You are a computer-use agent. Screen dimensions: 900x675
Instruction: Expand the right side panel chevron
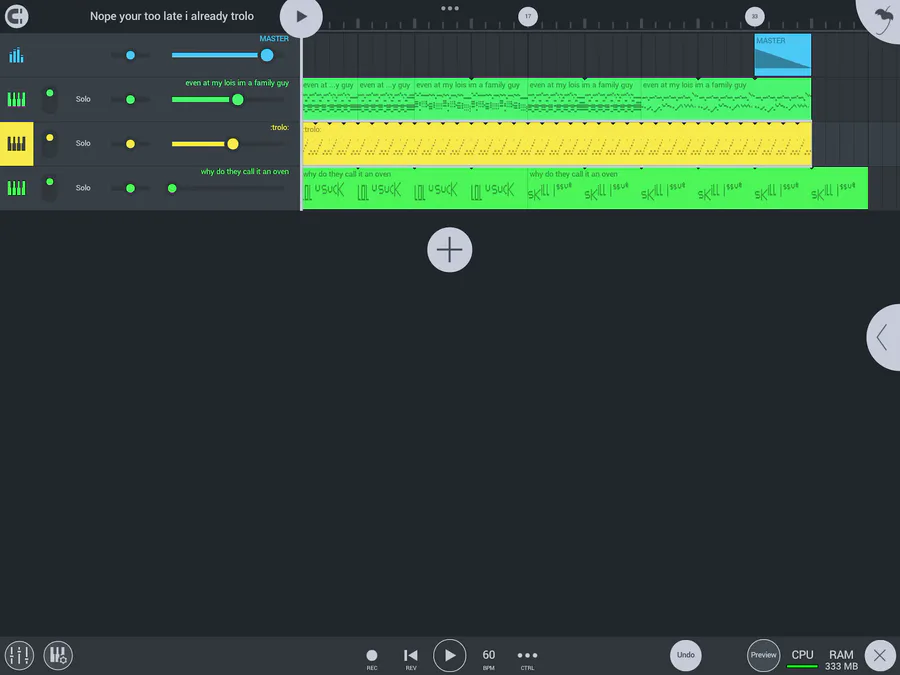[884, 337]
